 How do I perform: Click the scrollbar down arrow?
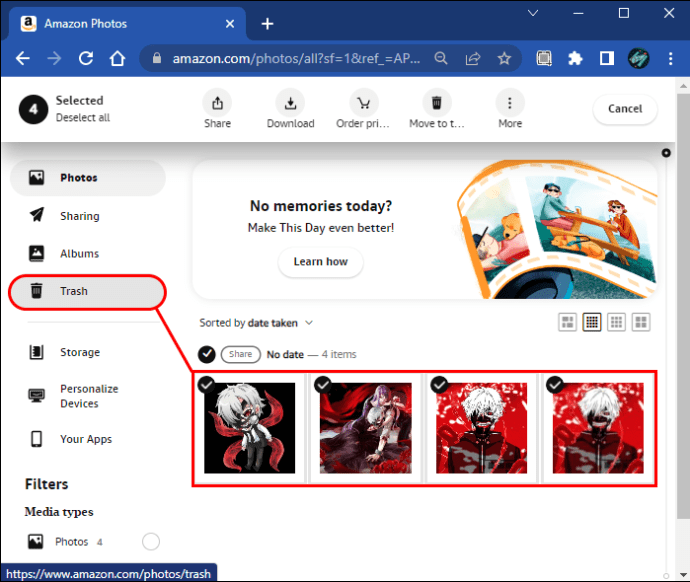point(683,575)
